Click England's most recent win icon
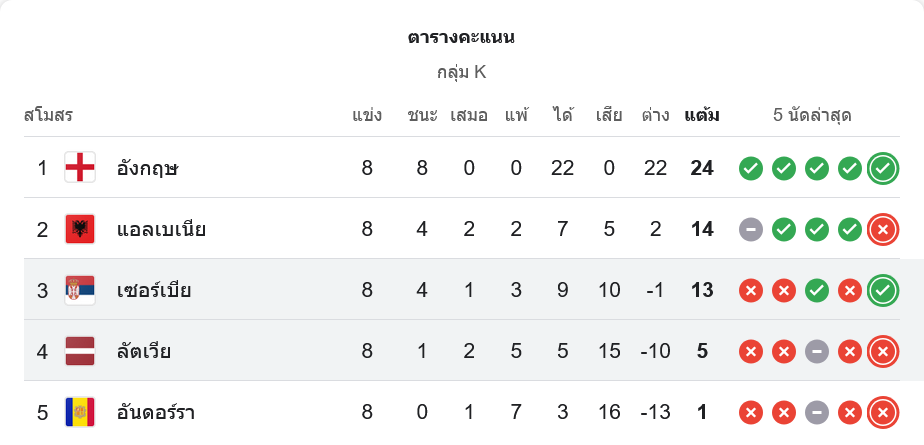Screen dimensions: 924x445 [x=882, y=168]
